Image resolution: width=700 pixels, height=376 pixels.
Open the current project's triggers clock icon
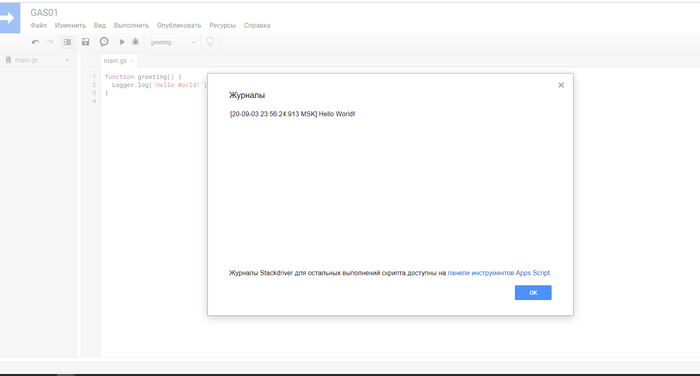pos(104,42)
